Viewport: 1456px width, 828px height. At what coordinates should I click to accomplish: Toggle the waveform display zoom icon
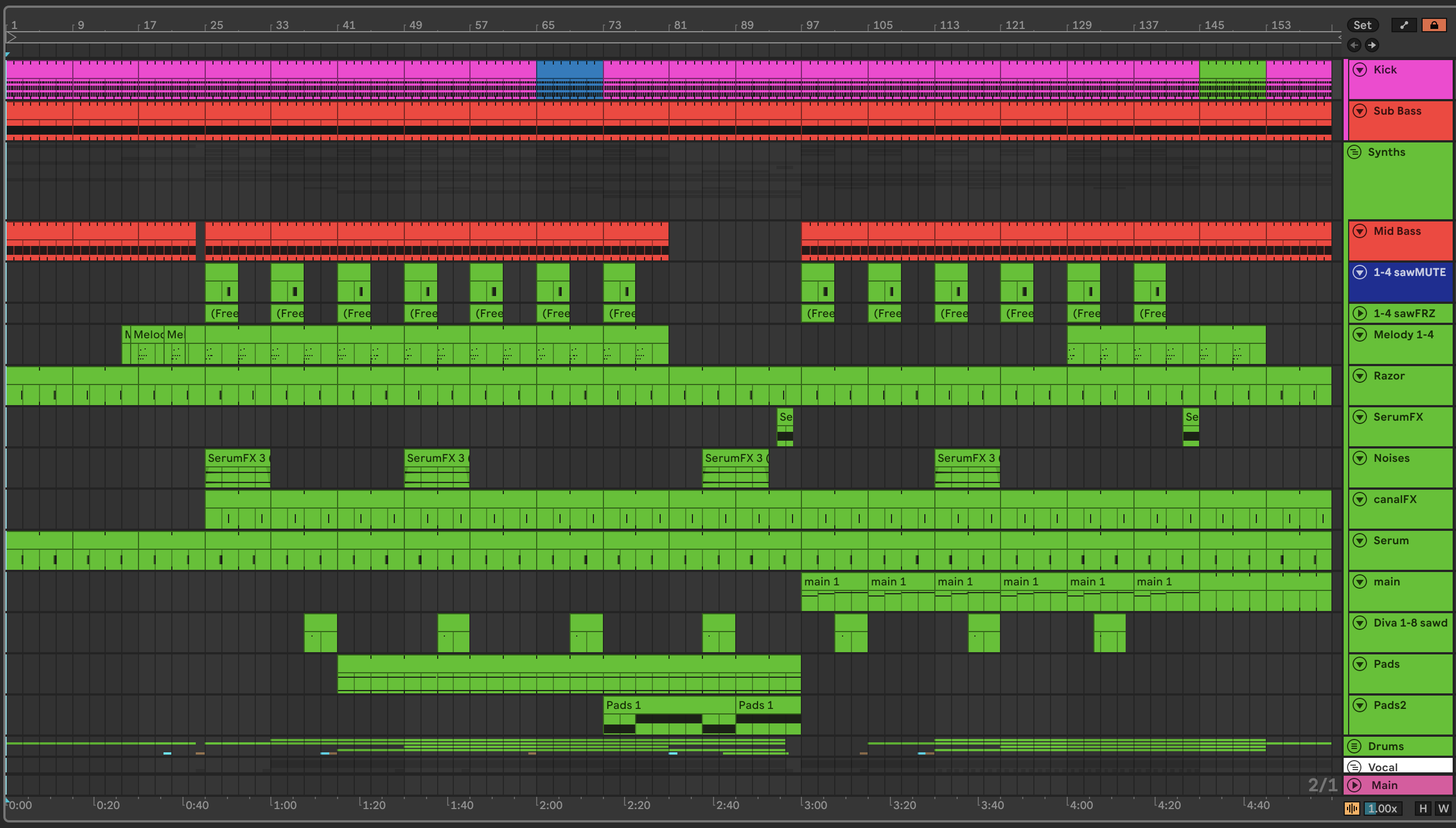(x=1351, y=809)
